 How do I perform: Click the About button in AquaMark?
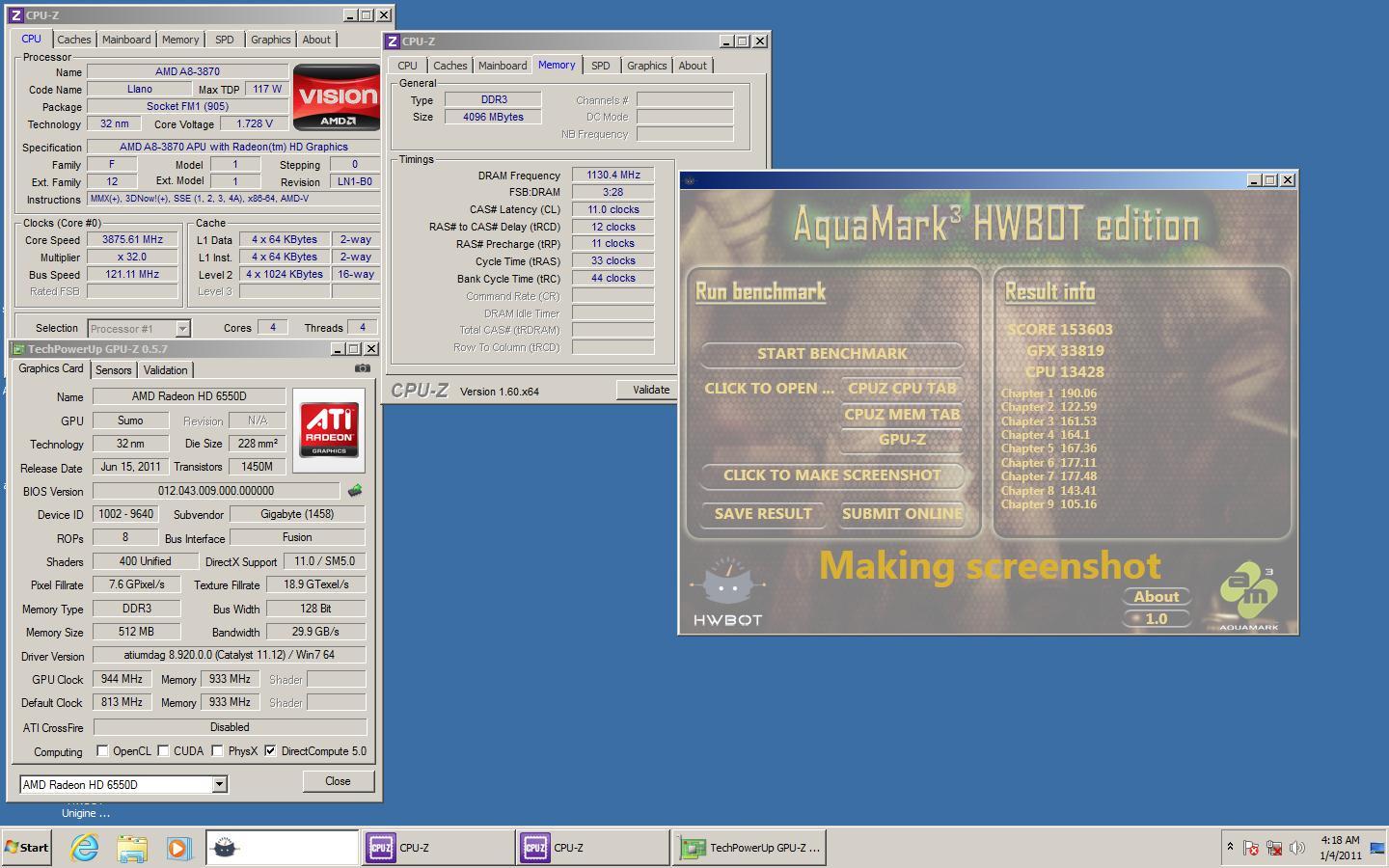click(1156, 597)
